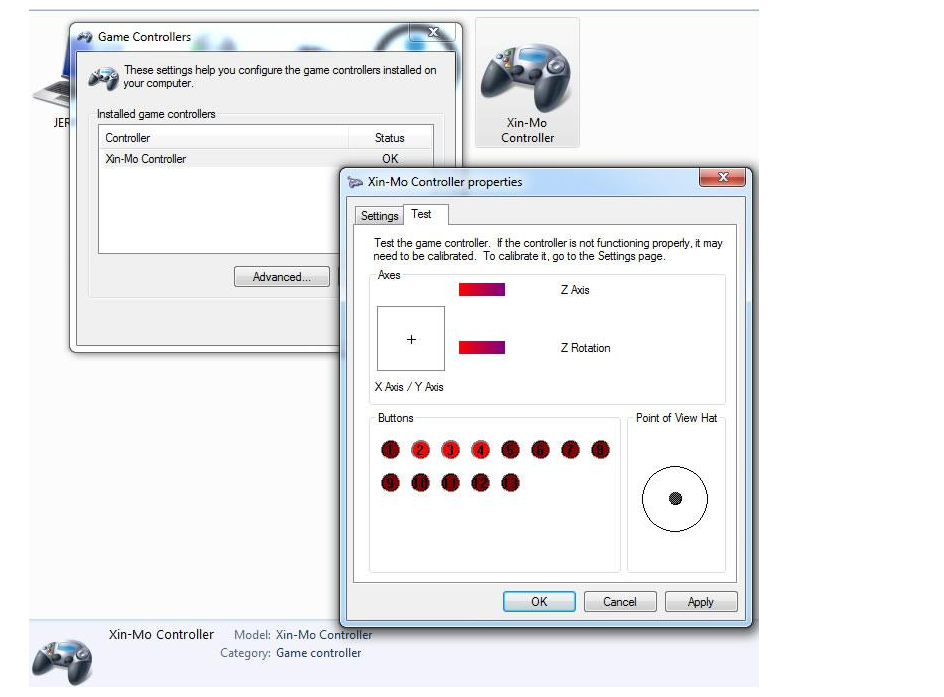Close the Game Controllers window
The height and width of the screenshot is (697, 944).
pyautogui.click(x=433, y=33)
